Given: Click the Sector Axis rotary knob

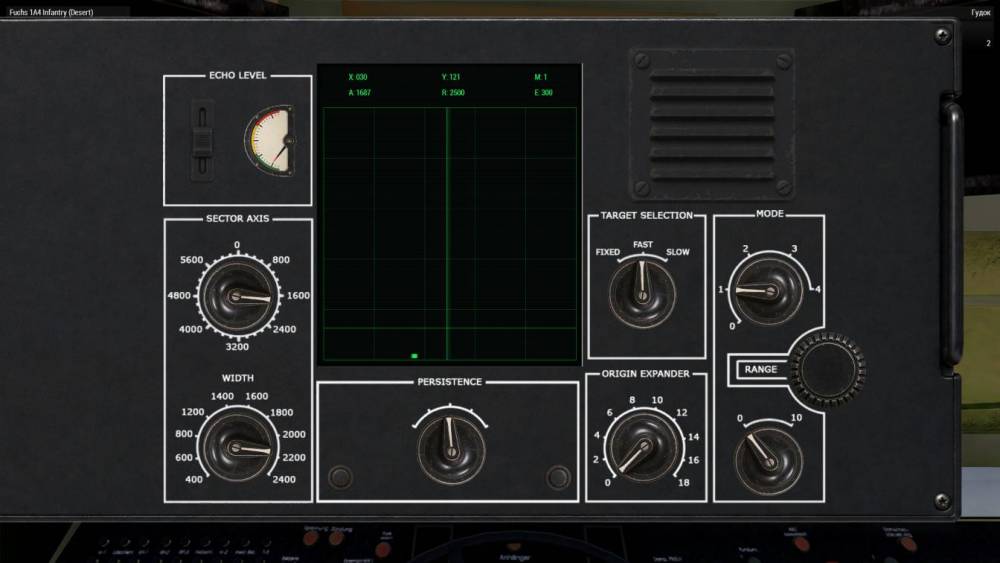Looking at the screenshot, I should point(239,296).
